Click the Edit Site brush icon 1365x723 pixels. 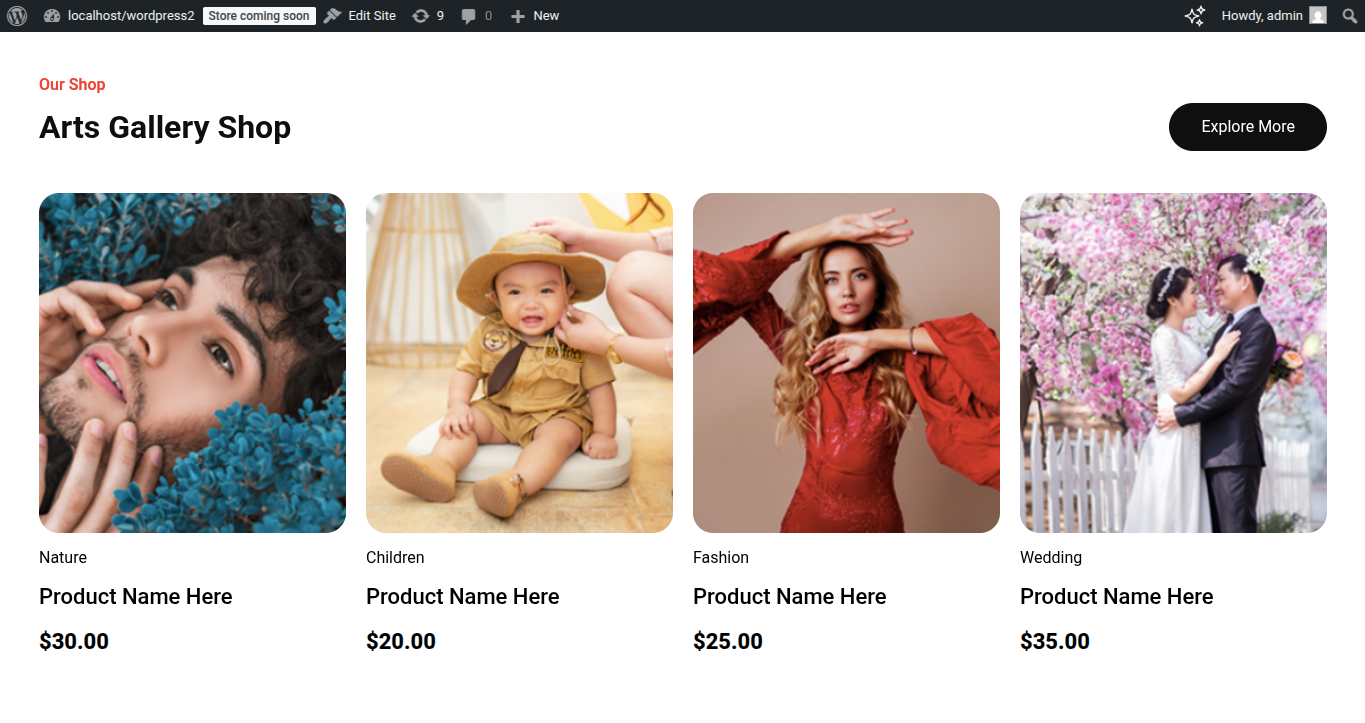[x=333, y=16]
